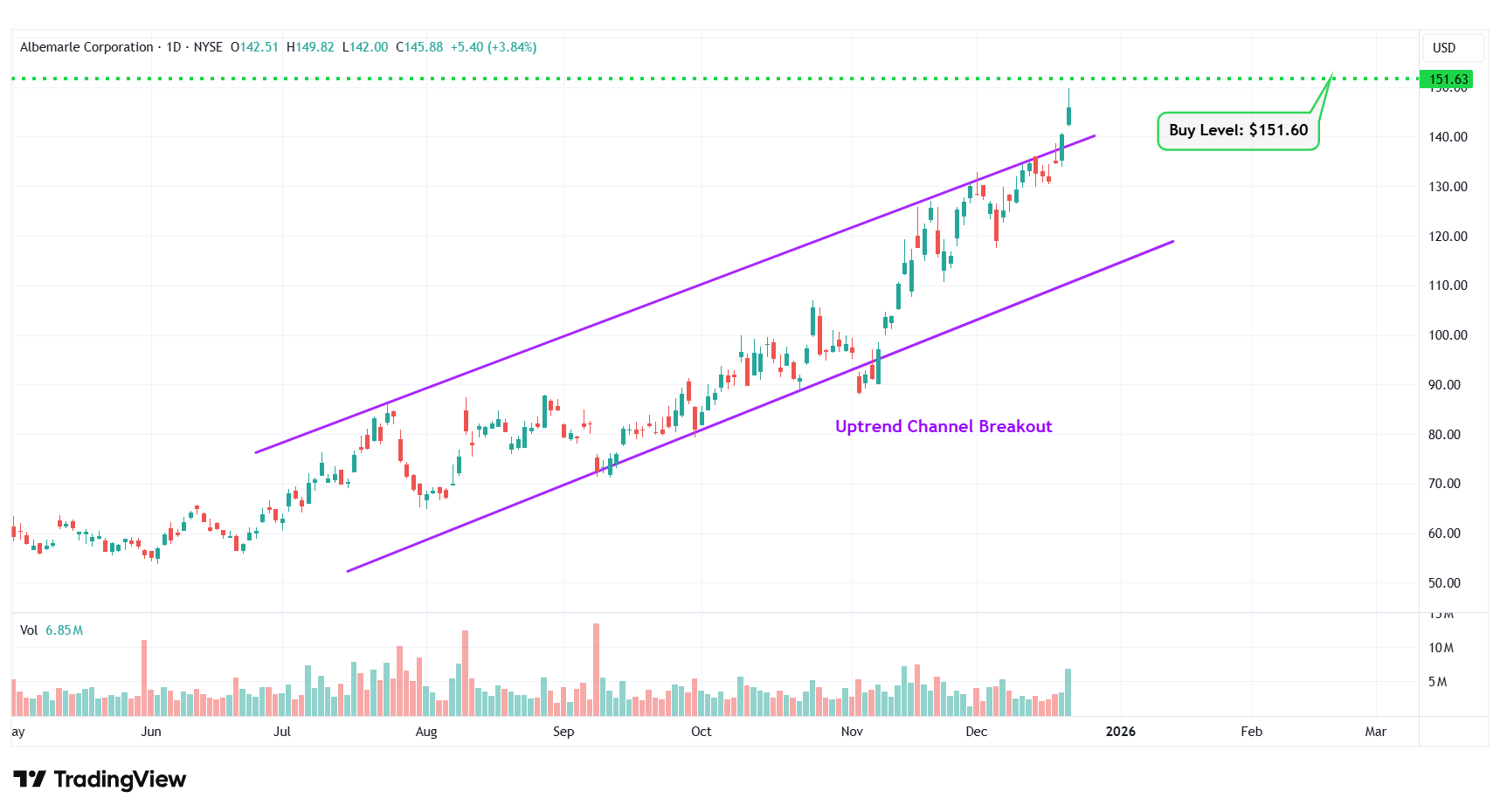The height and width of the screenshot is (812, 1500).
Task: Click the 100.00 price axis label
Action: click(1448, 335)
